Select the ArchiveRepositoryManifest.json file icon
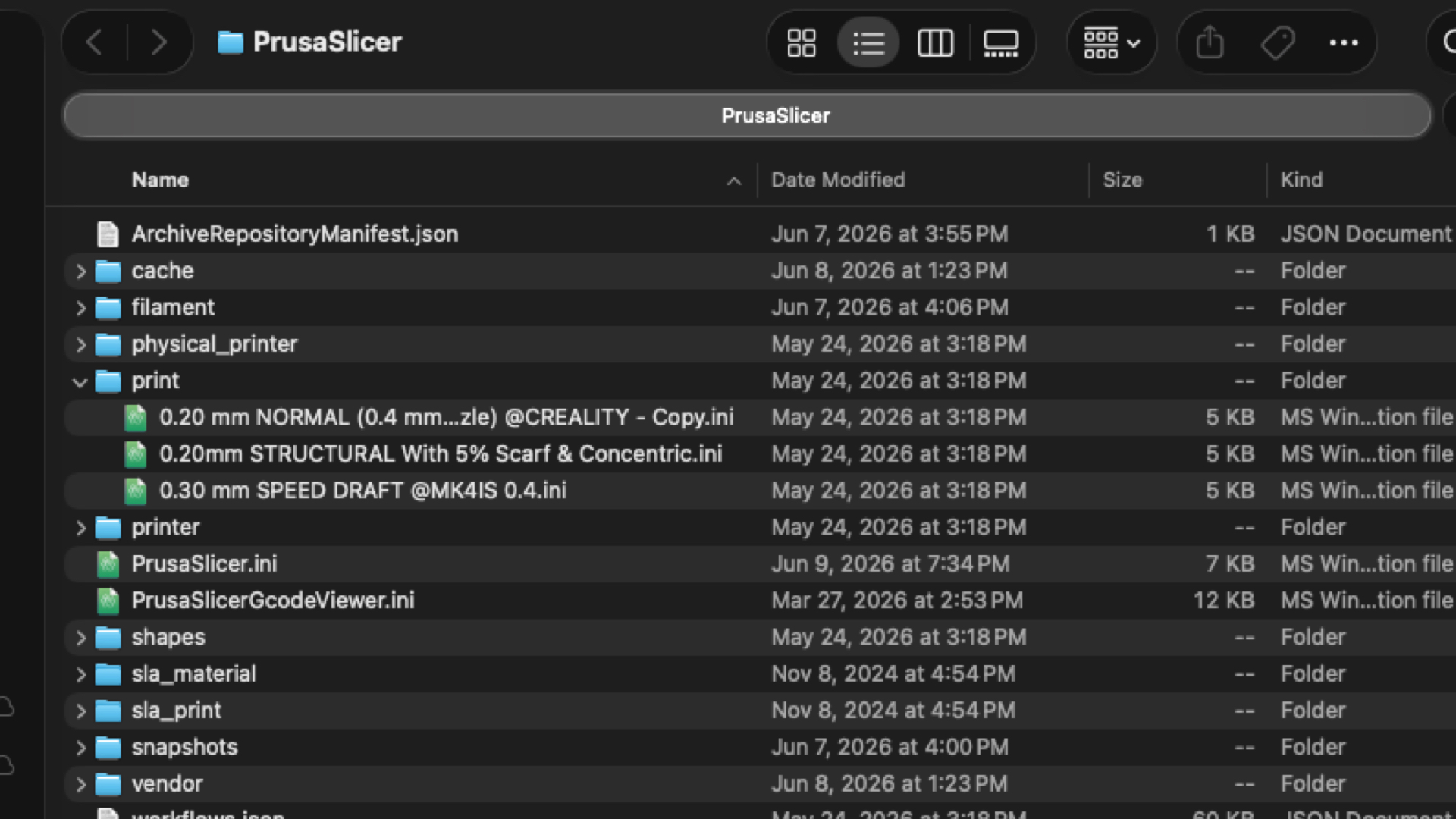The image size is (1456, 819). click(108, 234)
